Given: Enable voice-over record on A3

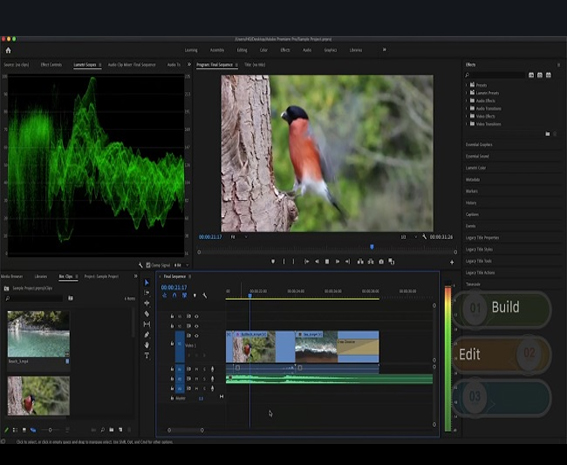Looking at the screenshot, I should click(x=212, y=389).
